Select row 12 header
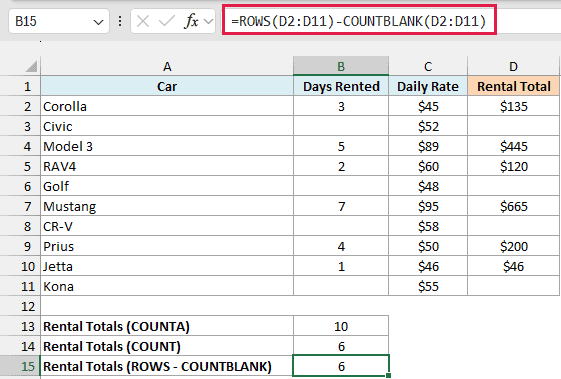This screenshot has width=561, height=379. tap(20, 306)
